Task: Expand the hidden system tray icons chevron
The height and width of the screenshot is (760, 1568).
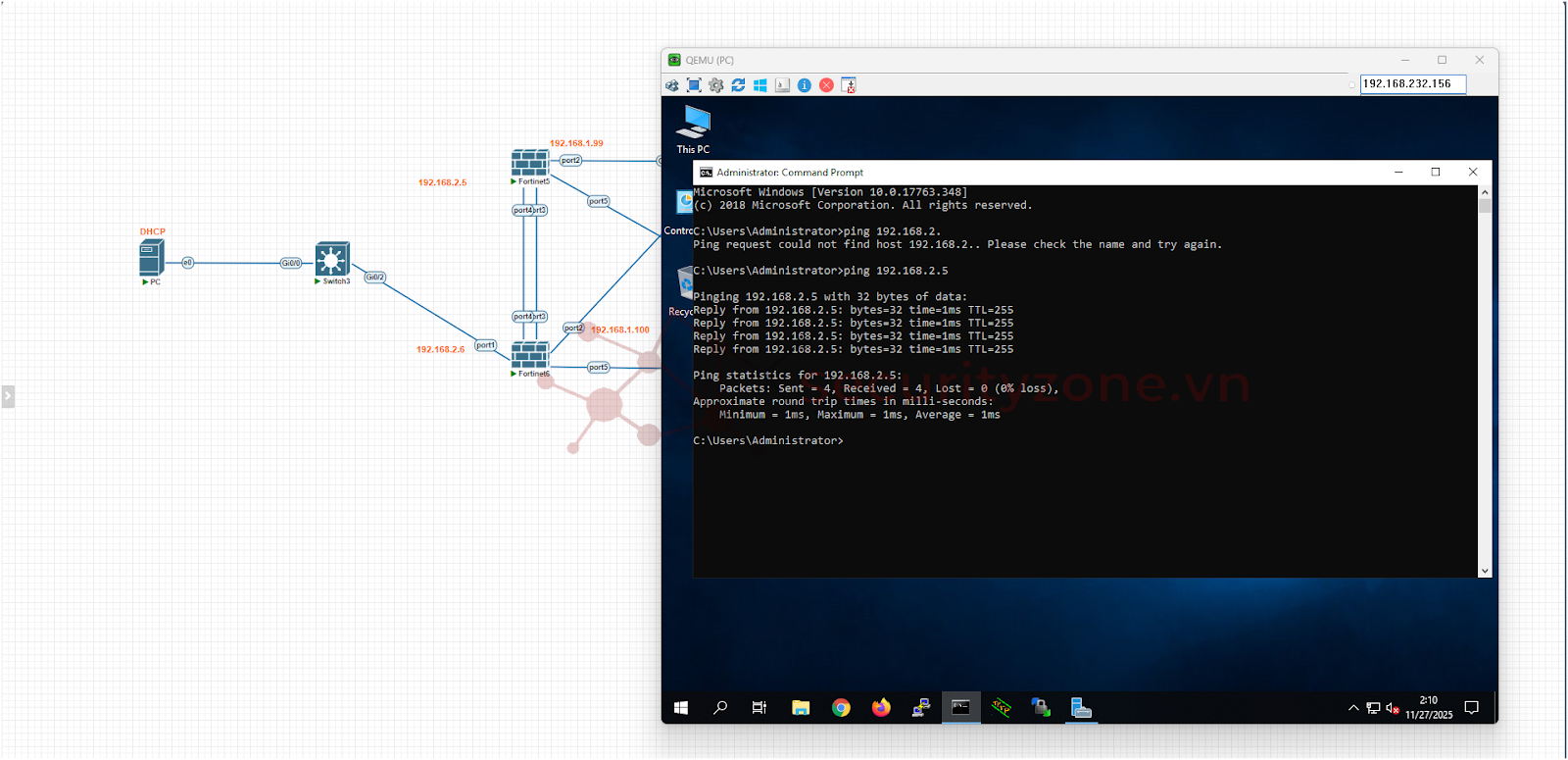Action: [x=1353, y=708]
